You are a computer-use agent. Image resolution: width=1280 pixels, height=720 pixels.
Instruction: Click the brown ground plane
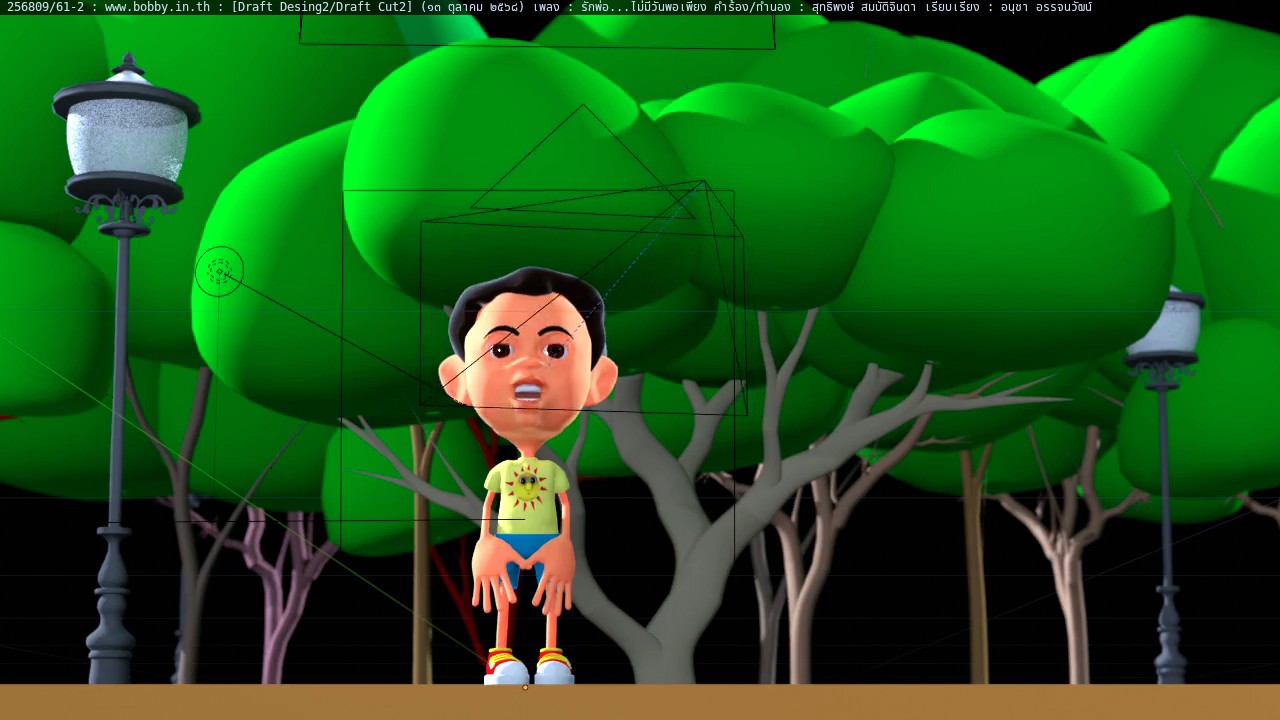(900, 702)
